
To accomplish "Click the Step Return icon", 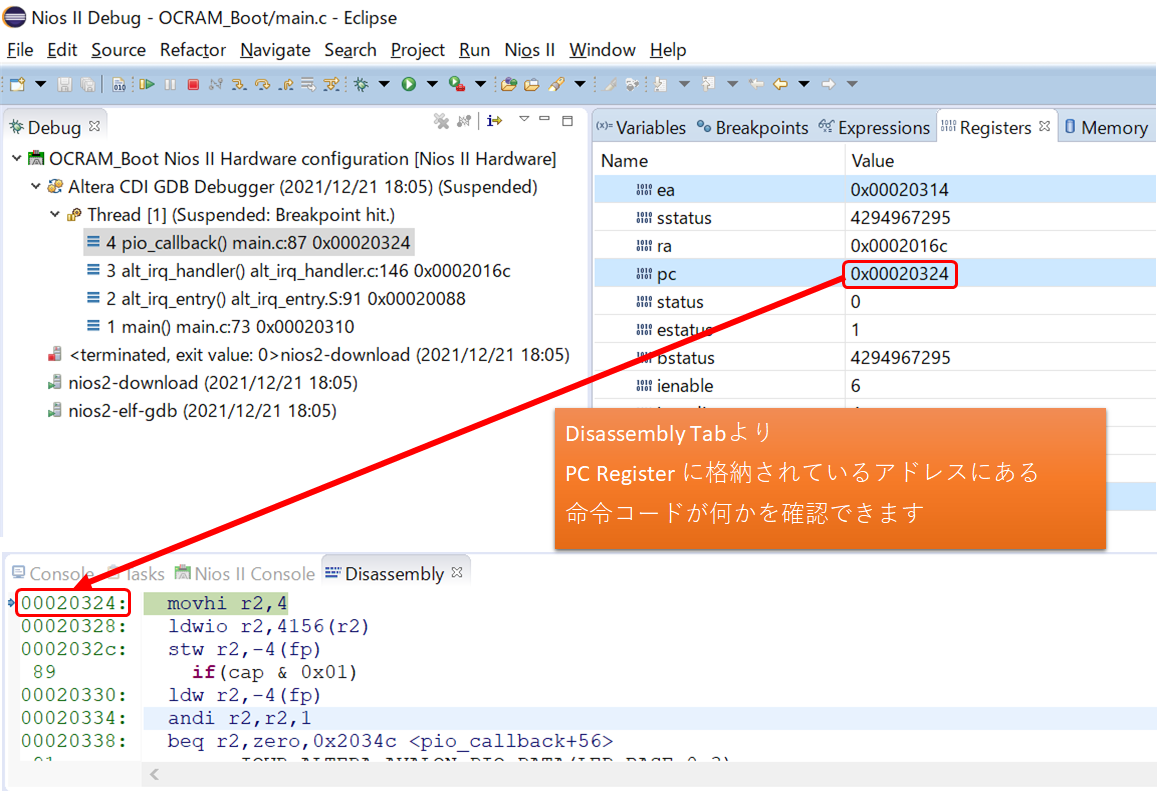I will 286,85.
